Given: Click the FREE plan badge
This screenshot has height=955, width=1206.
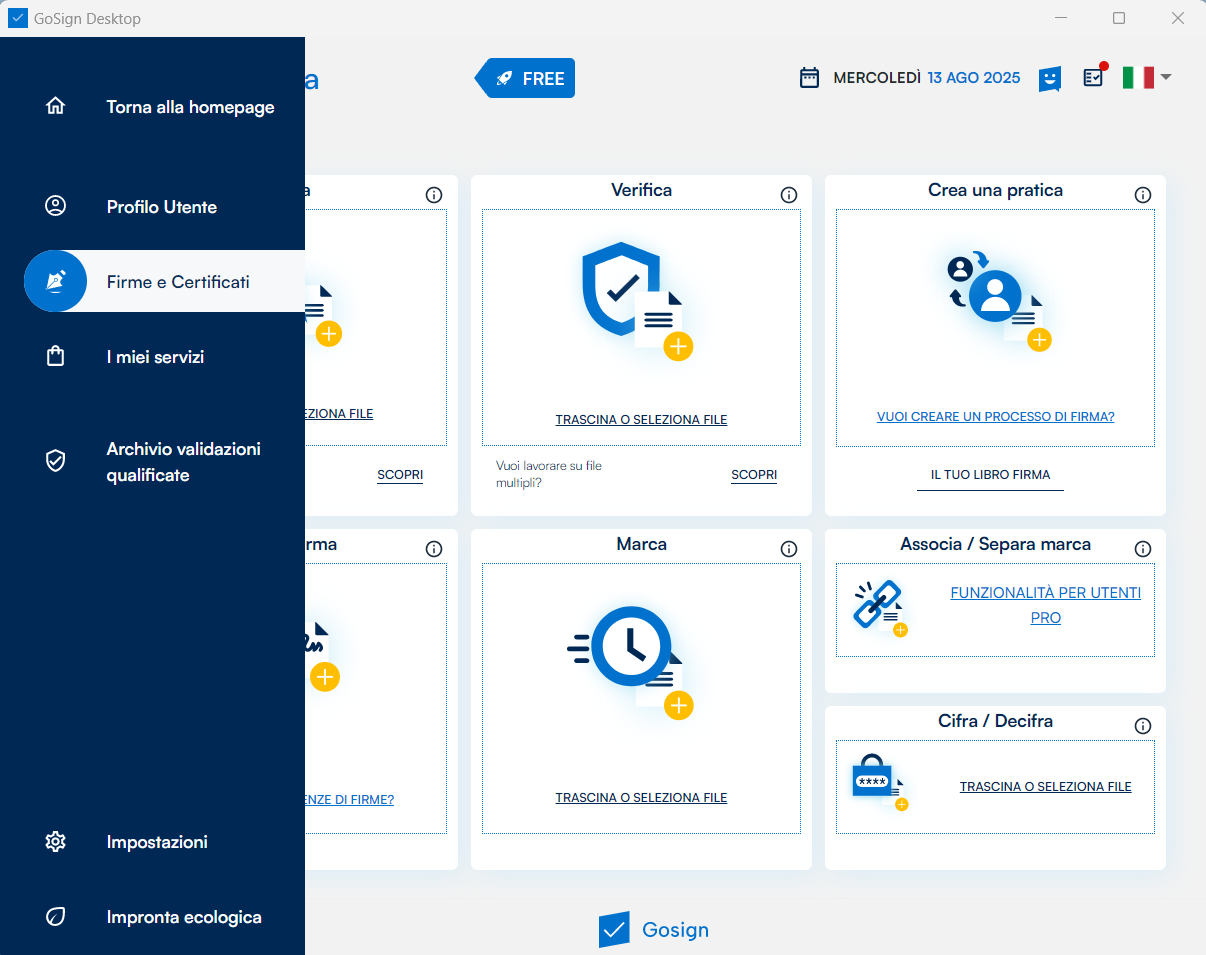Looking at the screenshot, I should coord(527,78).
